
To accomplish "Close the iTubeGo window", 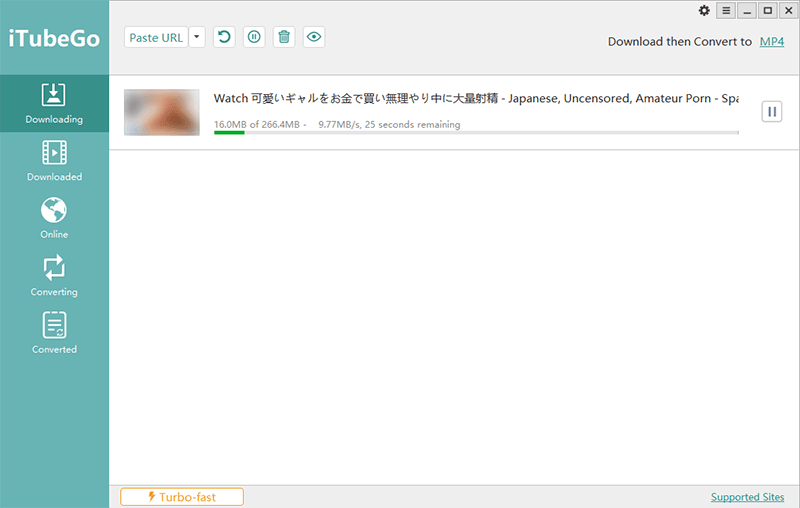I will (x=789, y=11).
